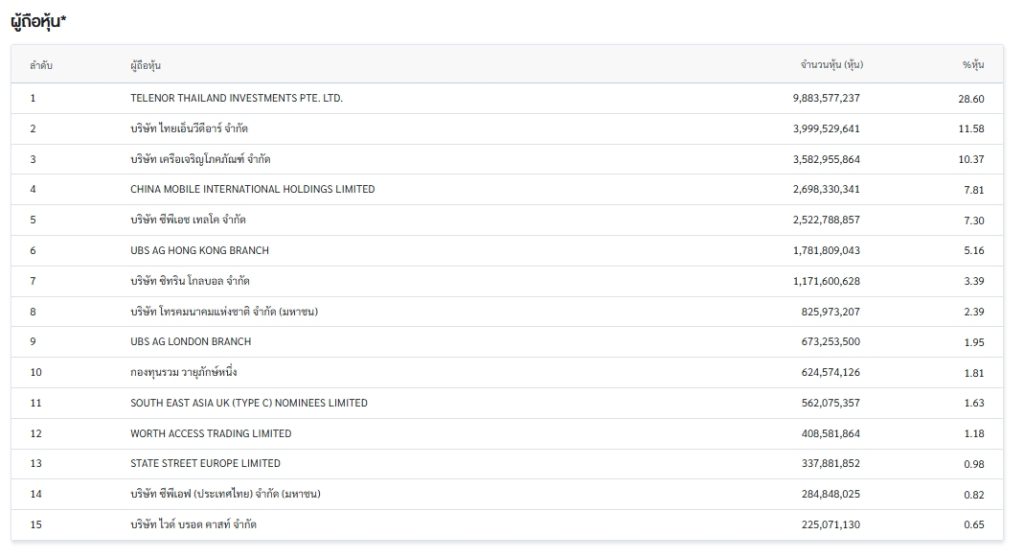
Task: Click the share count 284,848,025
Action: point(831,494)
